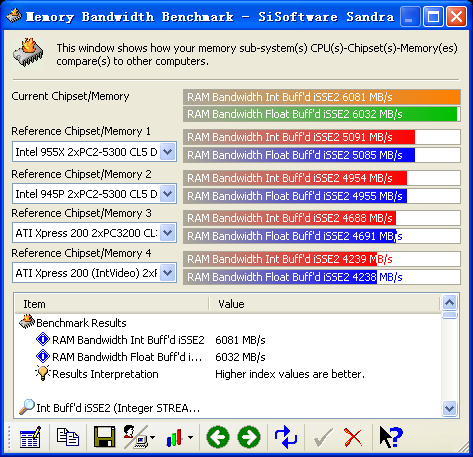The height and width of the screenshot is (457, 473).
Task: Close the Memory Bandwidth Benchmark window
Action: pos(457,16)
